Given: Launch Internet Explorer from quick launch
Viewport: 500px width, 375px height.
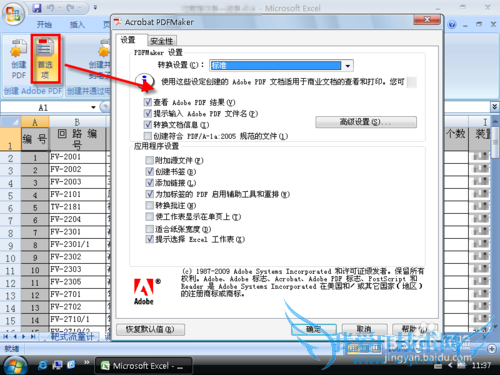Looking at the screenshot, I should (x=43, y=365).
